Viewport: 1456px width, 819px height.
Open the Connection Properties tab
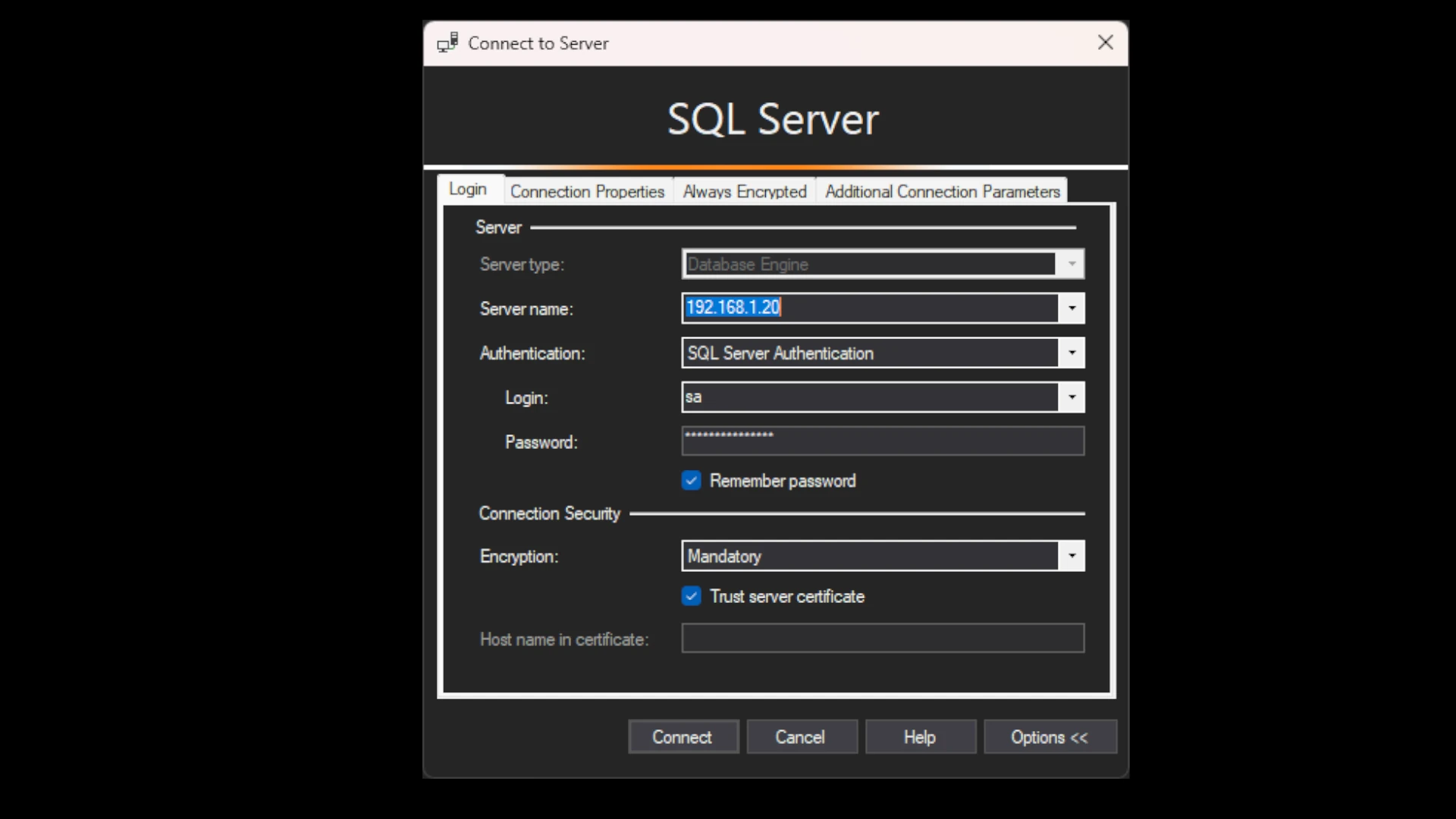587,192
